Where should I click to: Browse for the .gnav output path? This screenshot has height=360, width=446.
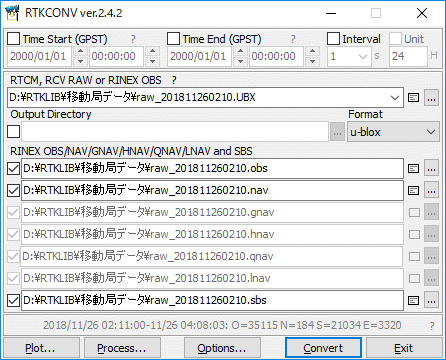point(431,212)
